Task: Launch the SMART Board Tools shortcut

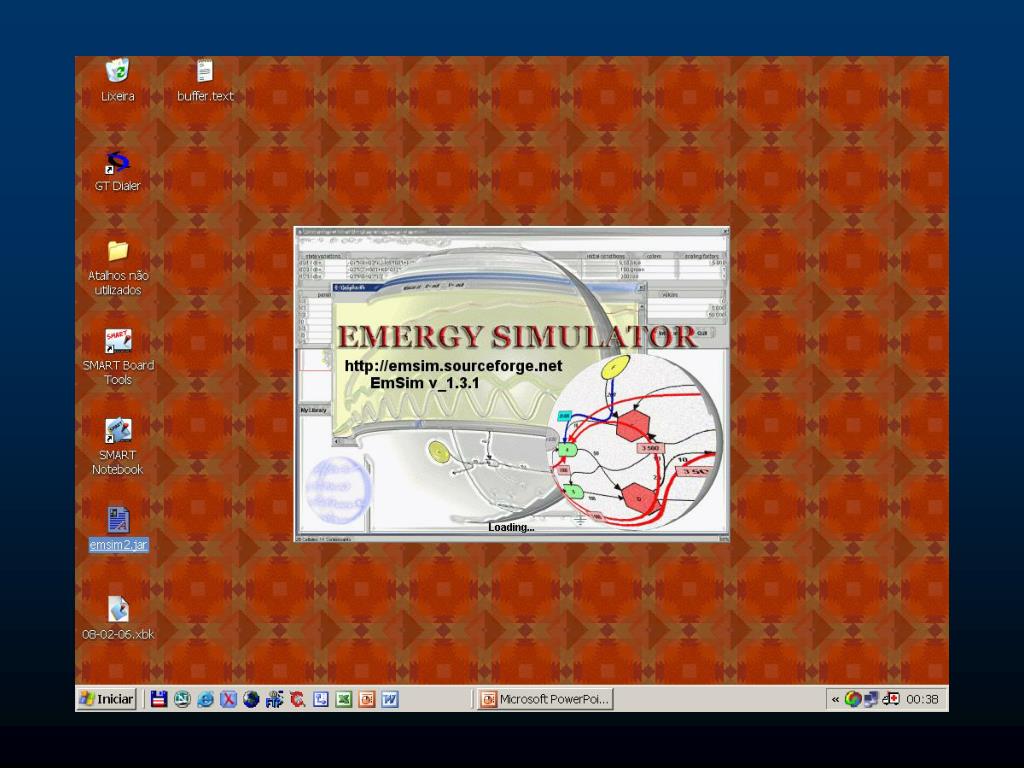Action: [x=118, y=341]
